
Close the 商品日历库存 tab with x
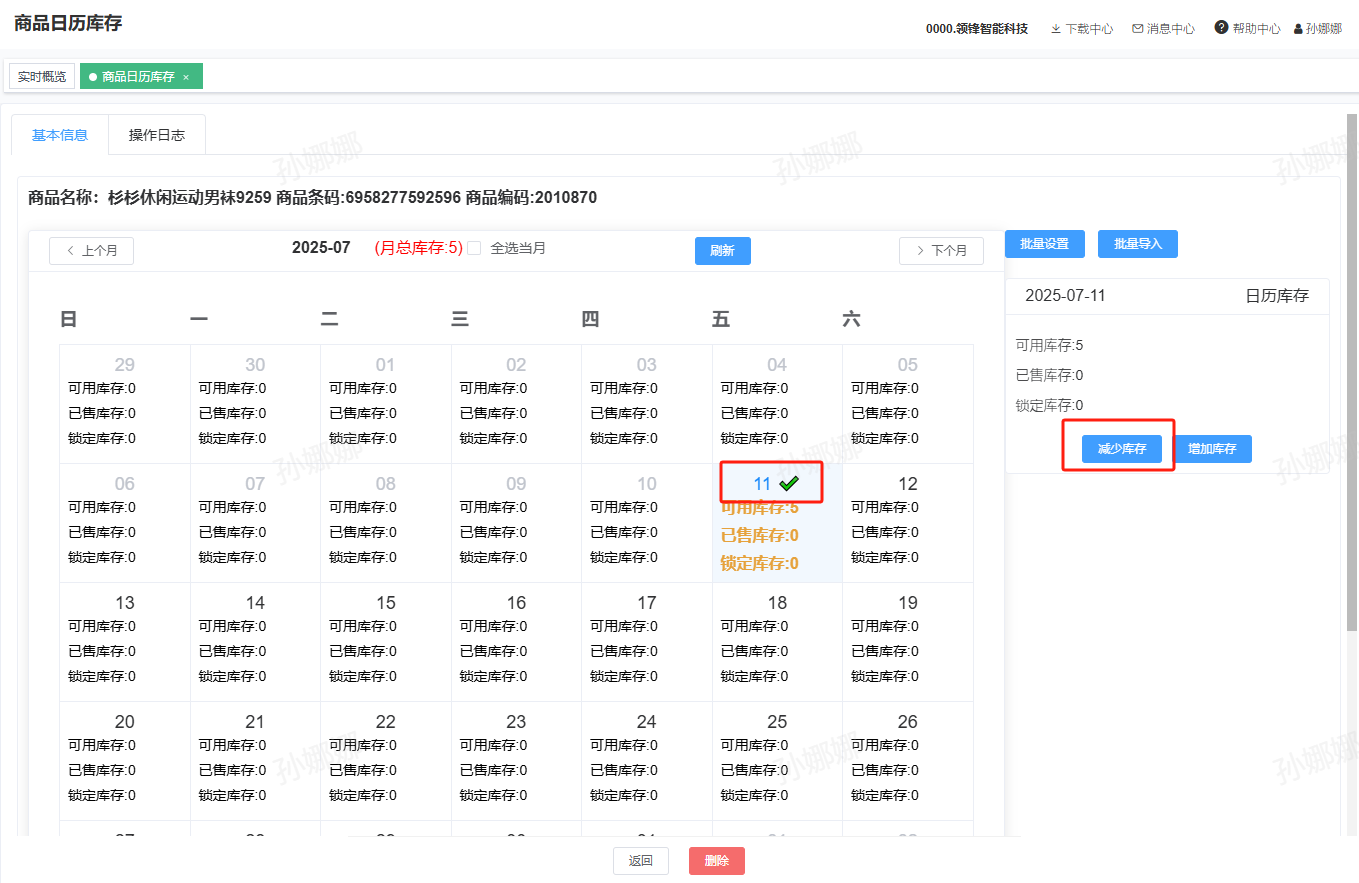coord(186,77)
